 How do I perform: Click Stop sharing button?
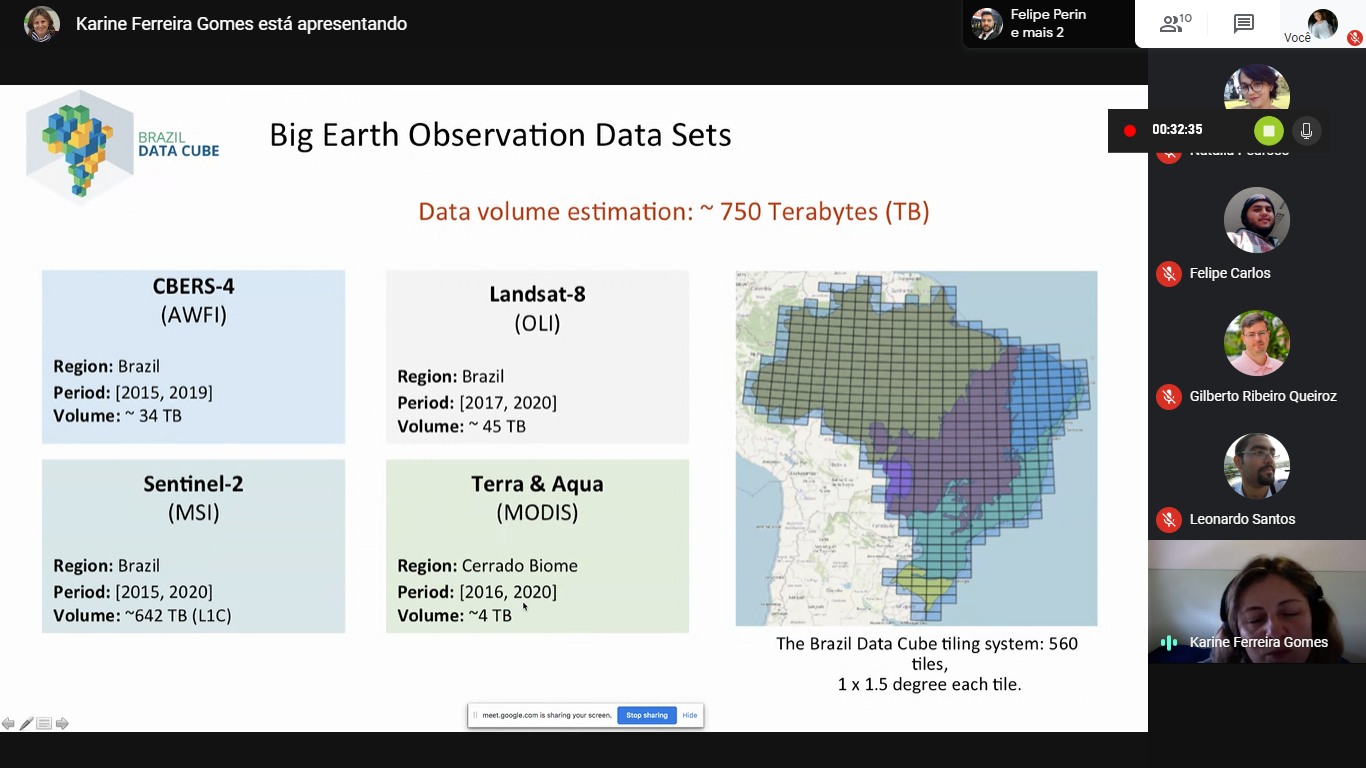pos(647,715)
